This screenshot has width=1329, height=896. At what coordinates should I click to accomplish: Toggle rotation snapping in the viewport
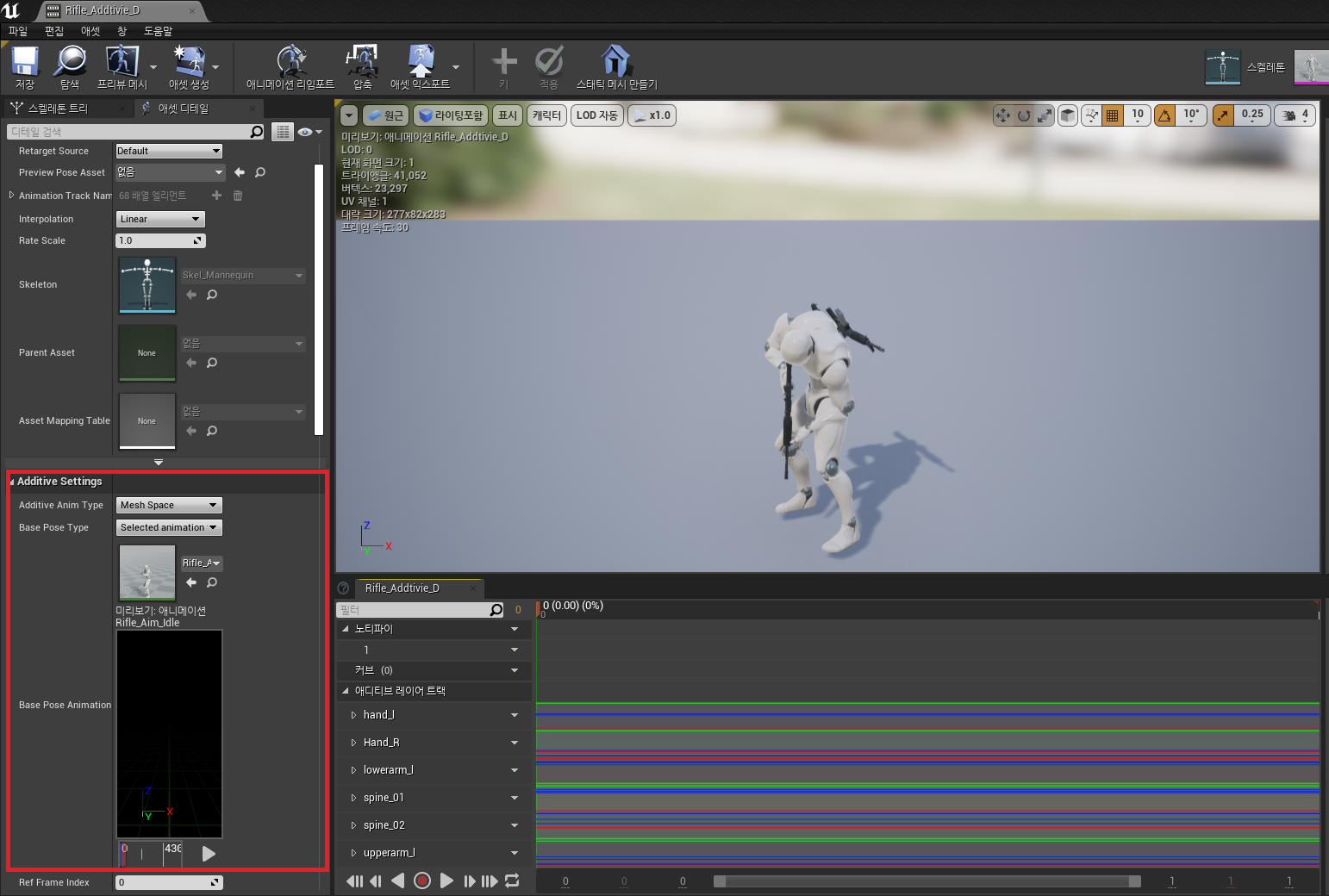point(1164,115)
